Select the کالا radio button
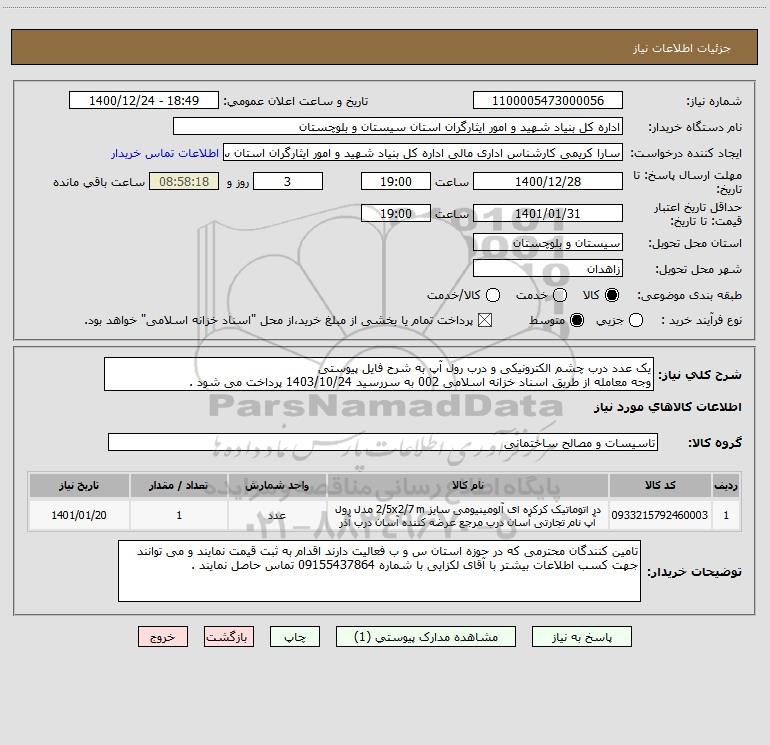The width and height of the screenshot is (770, 745). pyautogui.click(x=612, y=295)
